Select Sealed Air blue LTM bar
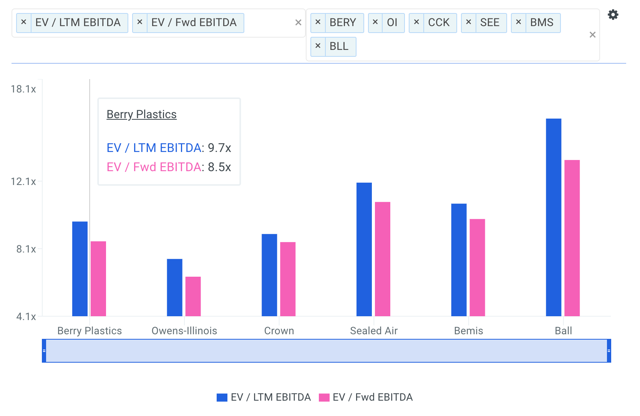Screen dimensions: 640x416 coord(364,249)
